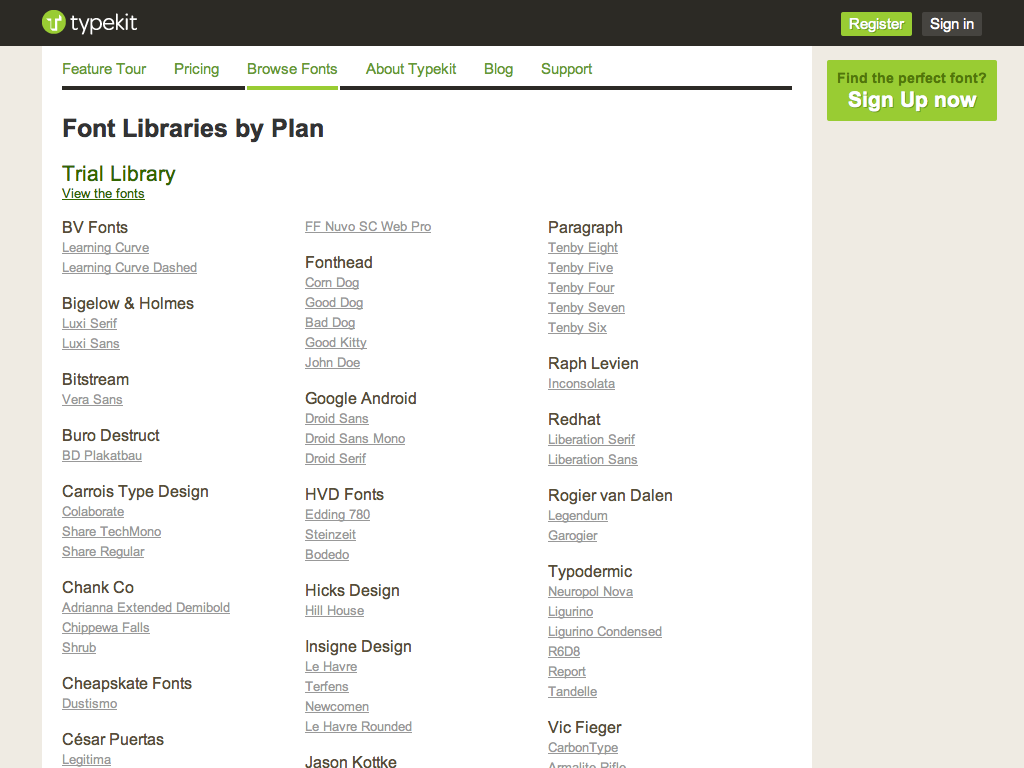
Task: Click the Inconsolata font link
Action: 581,384
